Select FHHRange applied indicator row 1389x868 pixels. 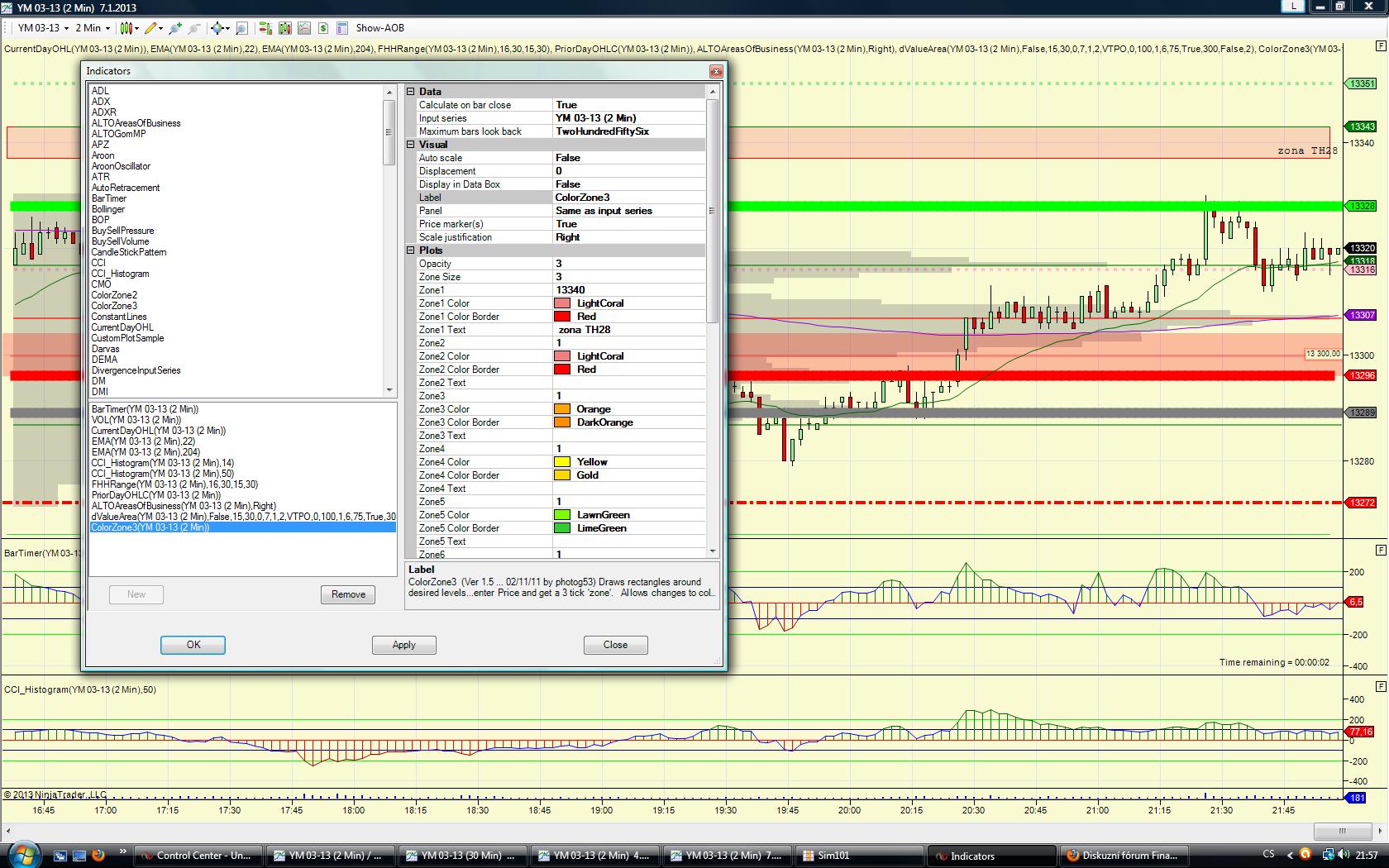click(x=174, y=484)
